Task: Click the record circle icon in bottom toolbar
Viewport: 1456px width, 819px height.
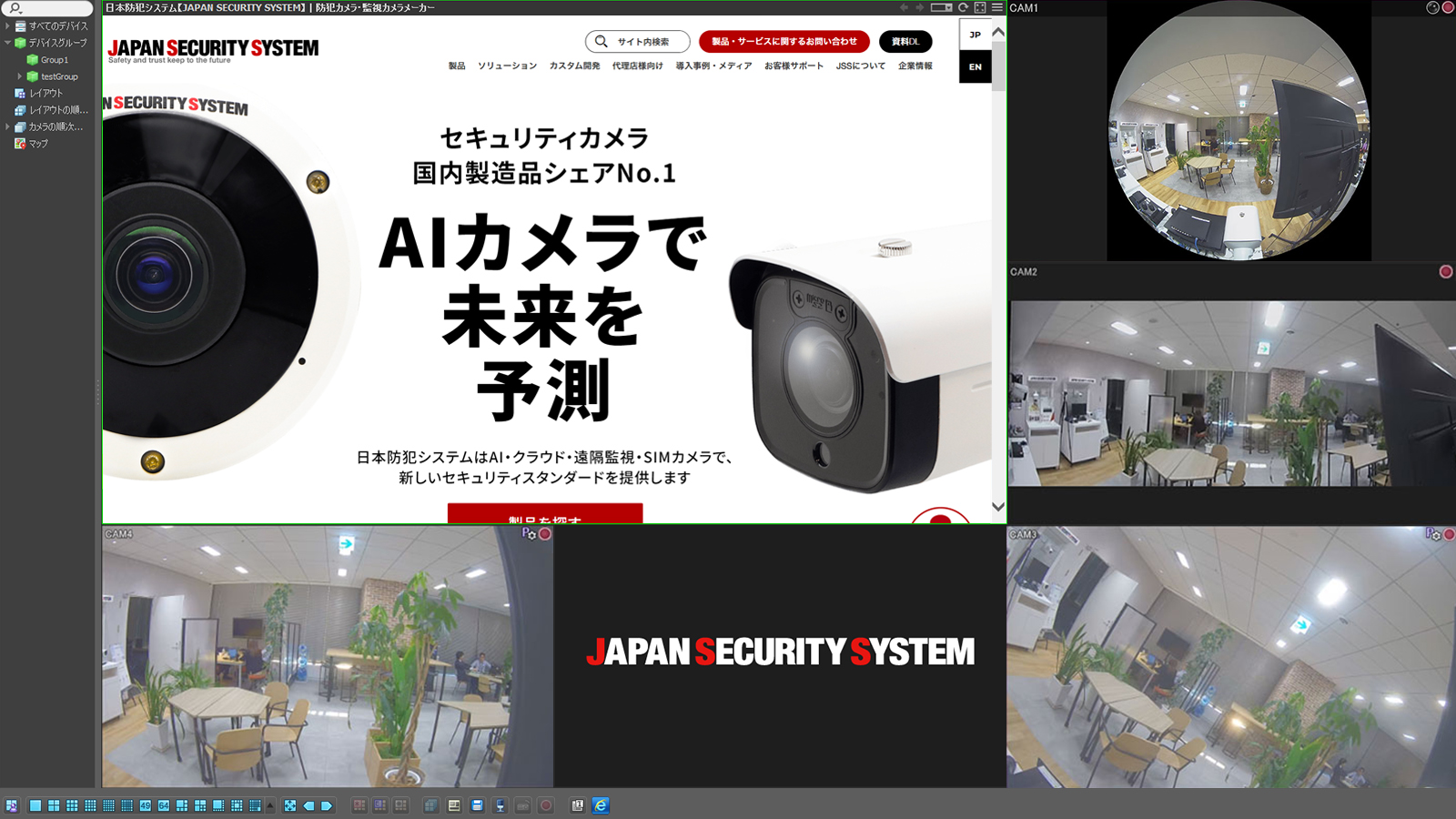Action: [x=546, y=805]
